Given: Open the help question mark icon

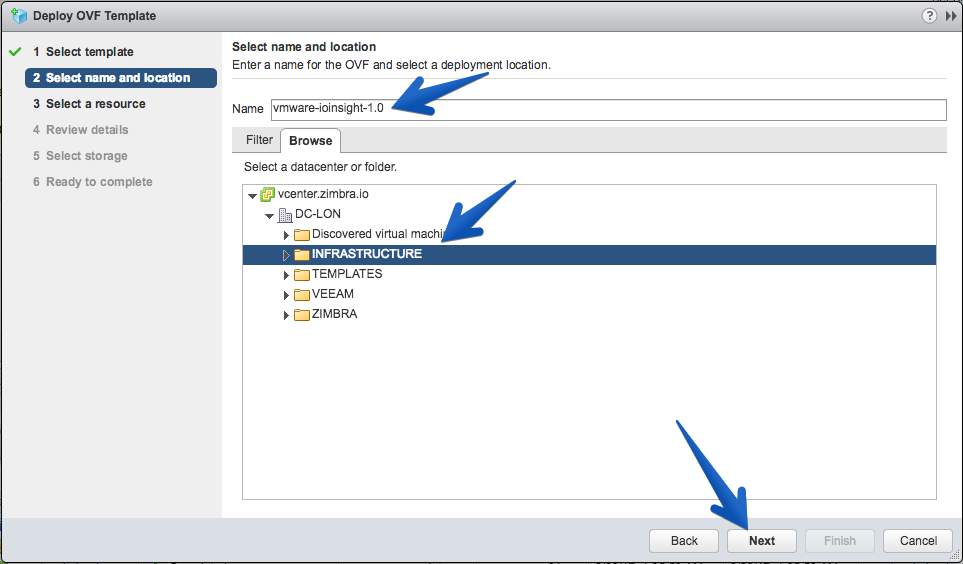Looking at the screenshot, I should [x=929, y=15].
